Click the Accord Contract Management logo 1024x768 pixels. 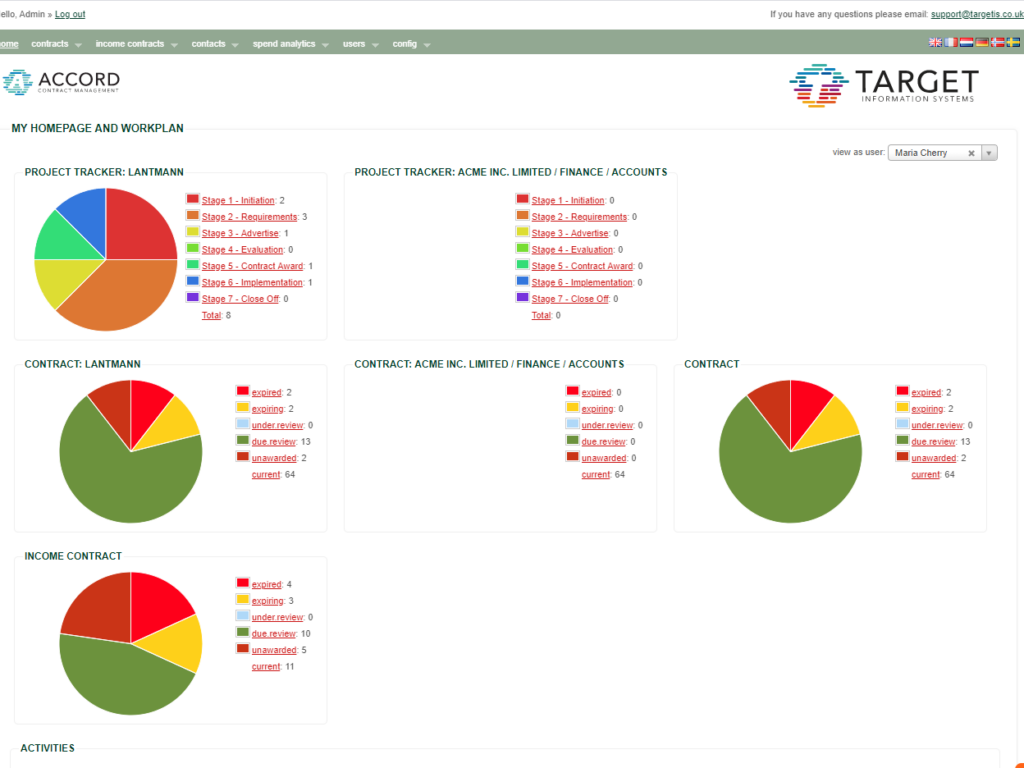click(63, 83)
